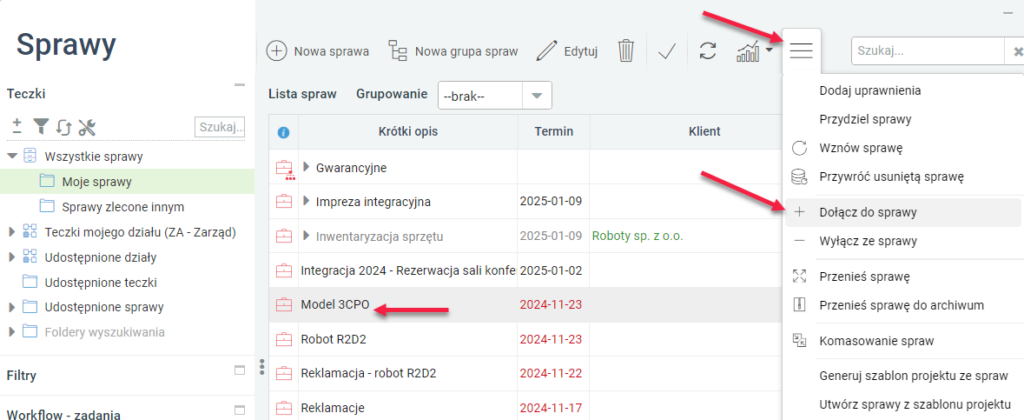The width and height of the screenshot is (1024, 420).
Task: Click the chart report icon in toolbar
Action: [x=748, y=51]
